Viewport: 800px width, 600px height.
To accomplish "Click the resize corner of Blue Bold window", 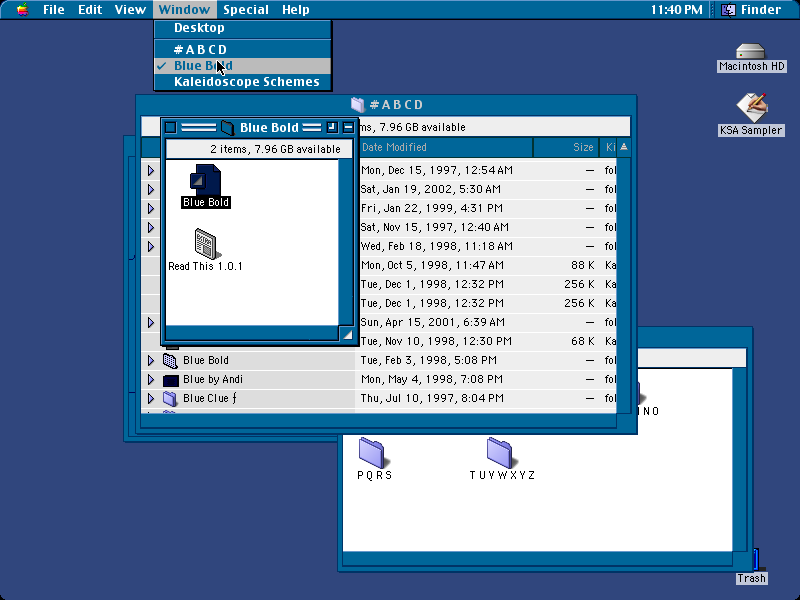I will [347, 335].
